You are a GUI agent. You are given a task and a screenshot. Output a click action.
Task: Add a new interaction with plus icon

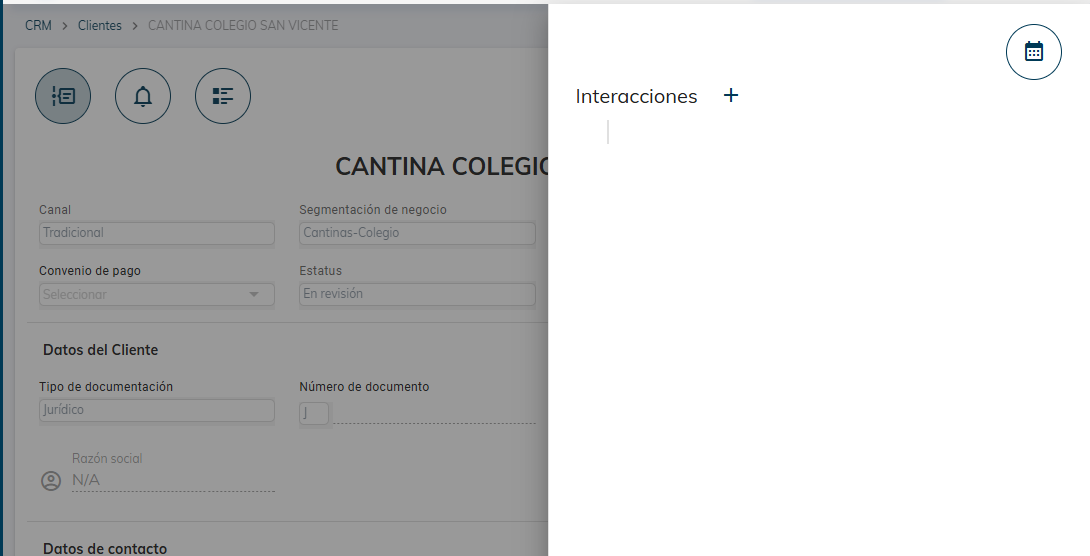731,96
